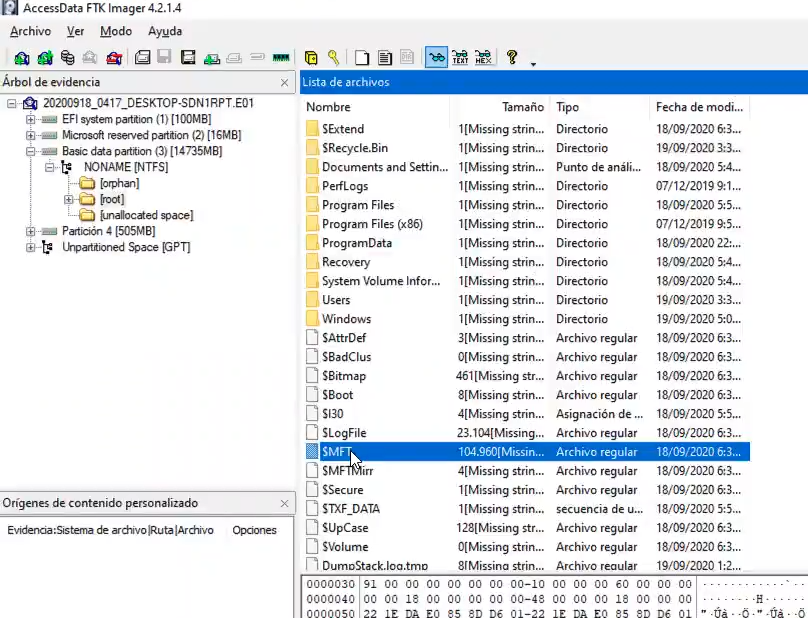The height and width of the screenshot is (618, 808).
Task: Click Export Logical Image (AD1) icon
Action: tap(188, 57)
